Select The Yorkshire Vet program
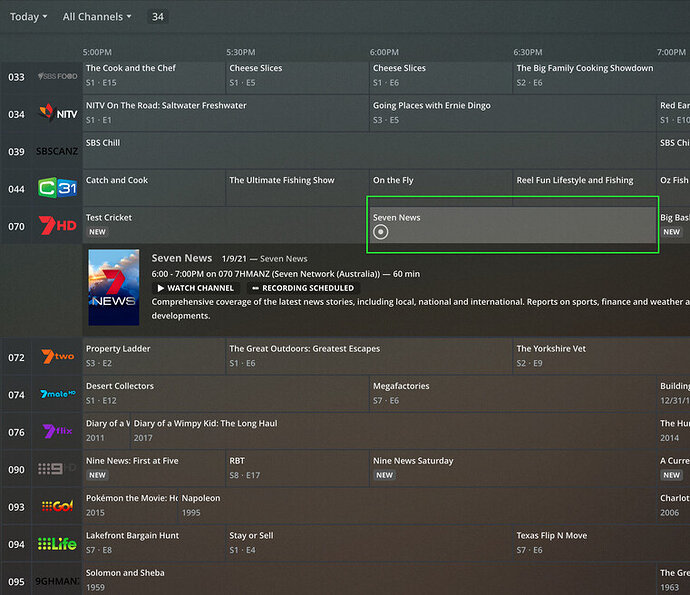Screen dimensions: 690x595 pyautogui.click(x=602, y=356)
